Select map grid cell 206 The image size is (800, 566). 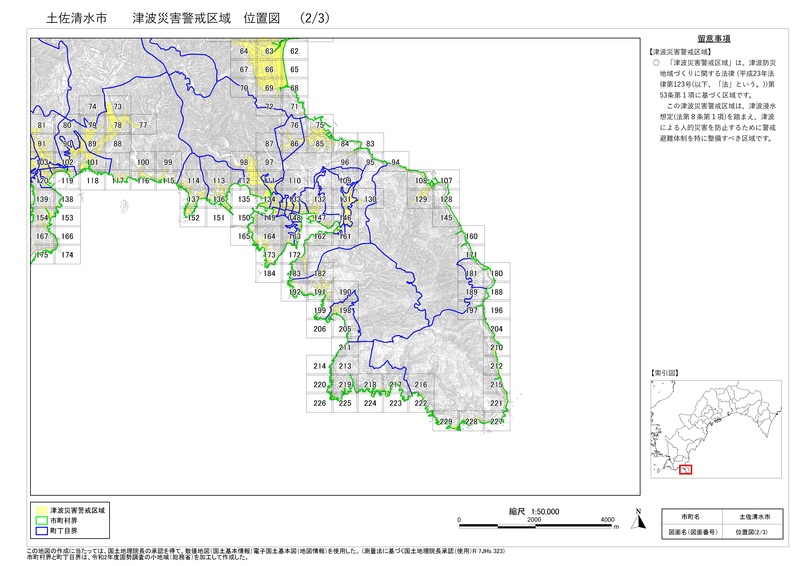319,329
